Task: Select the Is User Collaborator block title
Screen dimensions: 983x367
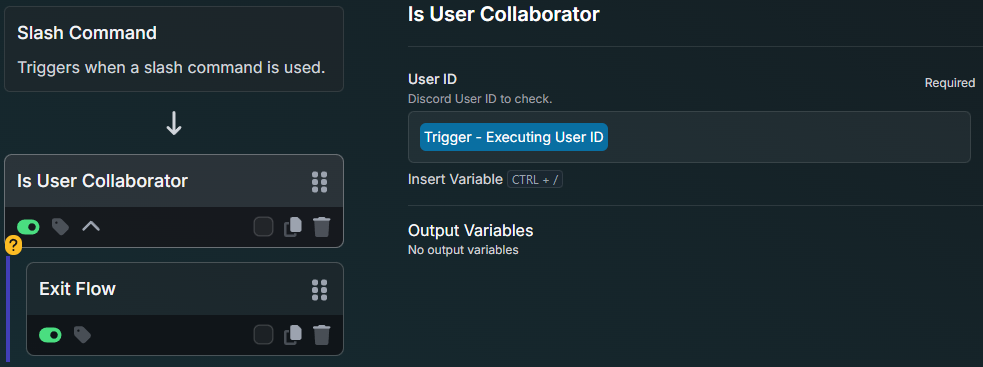Action: click(102, 181)
